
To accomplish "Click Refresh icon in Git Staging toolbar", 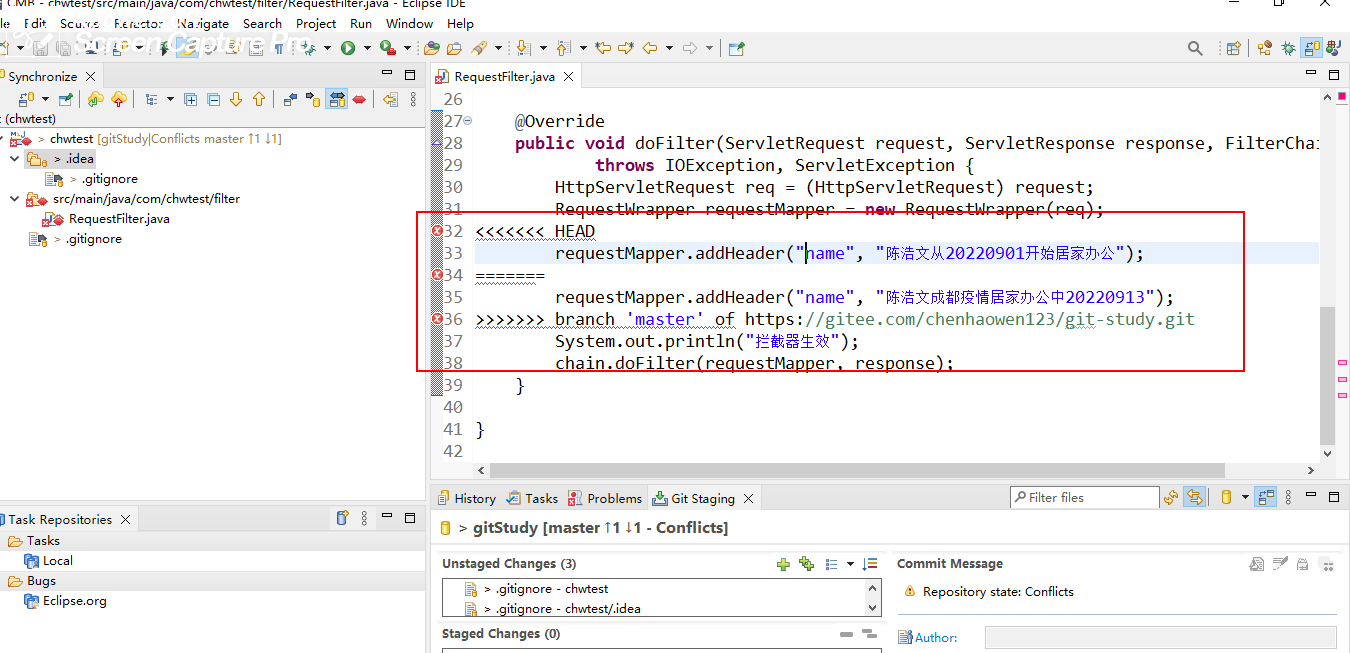I will (1171, 497).
